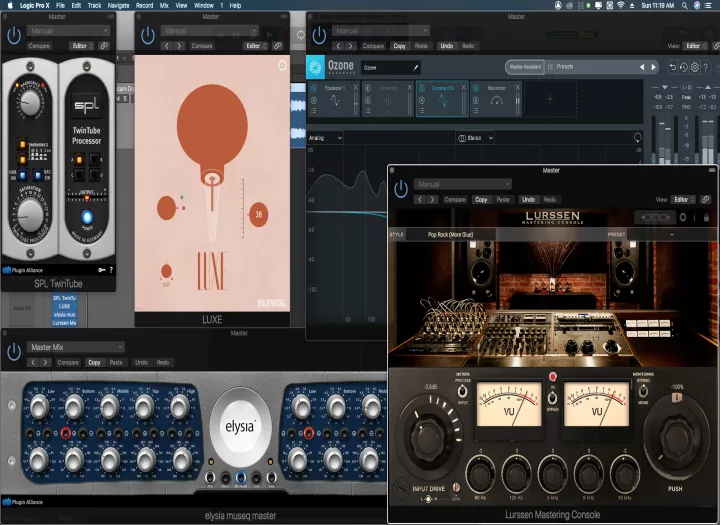Remove the Equalizer 1 module with its X
This screenshot has width=720, height=525.
pyautogui.click(x=355, y=87)
